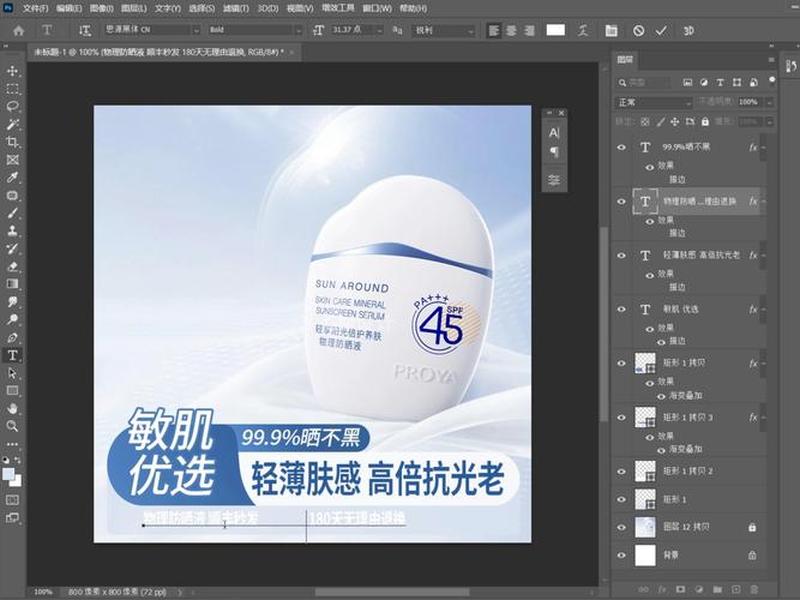Image resolution: width=800 pixels, height=600 pixels.
Task: Cancel current text edits
Action: pyautogui.click(x=638, y=31)
